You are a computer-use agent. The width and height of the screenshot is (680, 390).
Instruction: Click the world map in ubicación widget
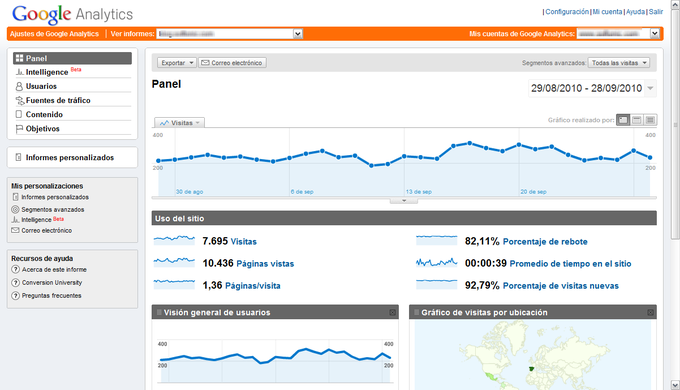point(533,355)
